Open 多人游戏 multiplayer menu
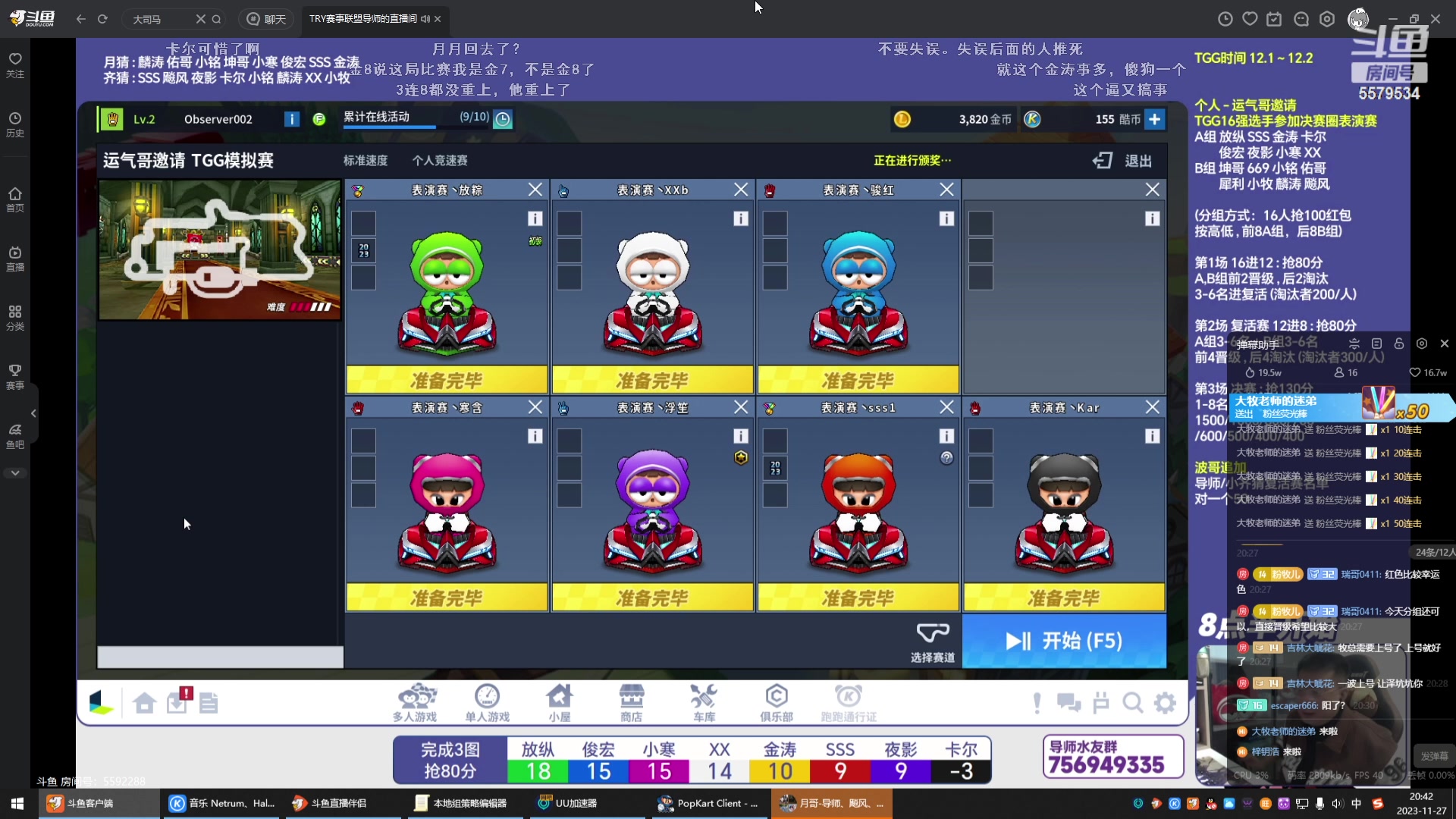The width and height of the screenshot is (1456, 819). point(415,702)
